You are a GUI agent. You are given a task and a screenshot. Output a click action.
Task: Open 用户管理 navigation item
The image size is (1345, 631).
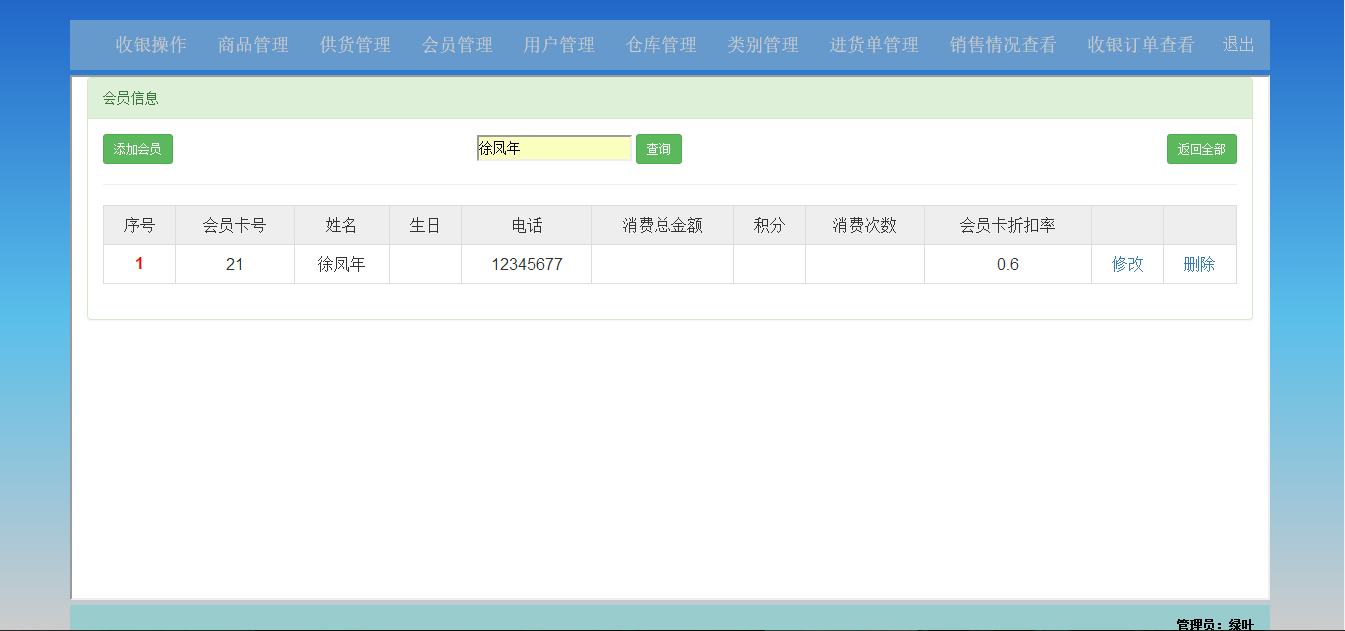click(559, 45)
